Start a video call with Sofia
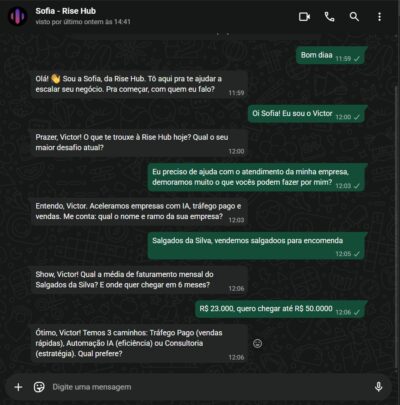 [304, 17]
